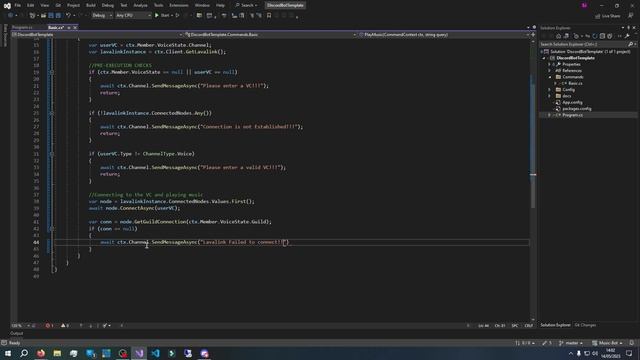Toggle Show All Files in Solution Explorer
Screen dimensions: 640x360
[x=609, y=36]
